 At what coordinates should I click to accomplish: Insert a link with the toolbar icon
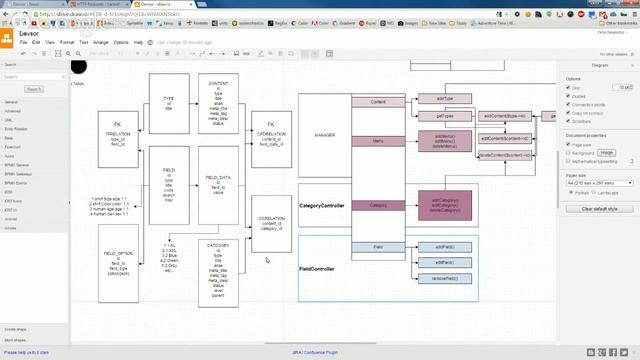246,53
